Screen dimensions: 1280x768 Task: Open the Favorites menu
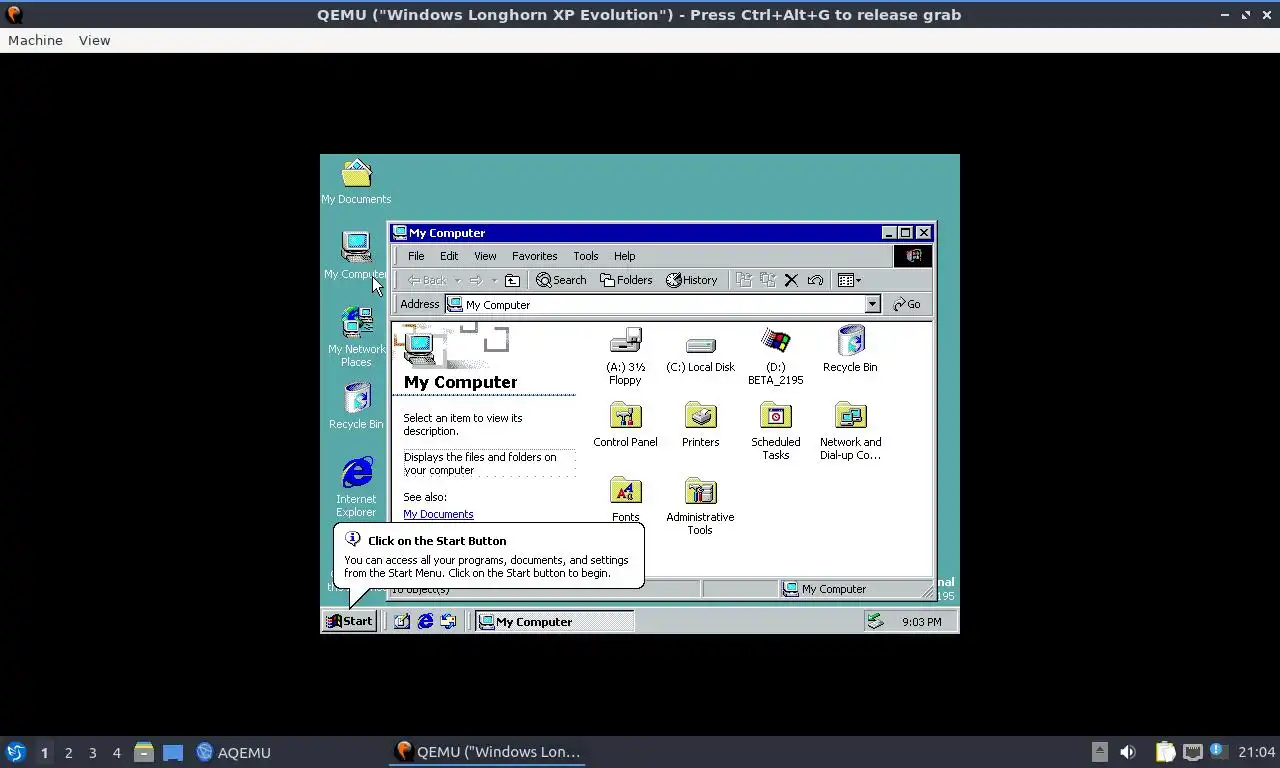(535, 256)
